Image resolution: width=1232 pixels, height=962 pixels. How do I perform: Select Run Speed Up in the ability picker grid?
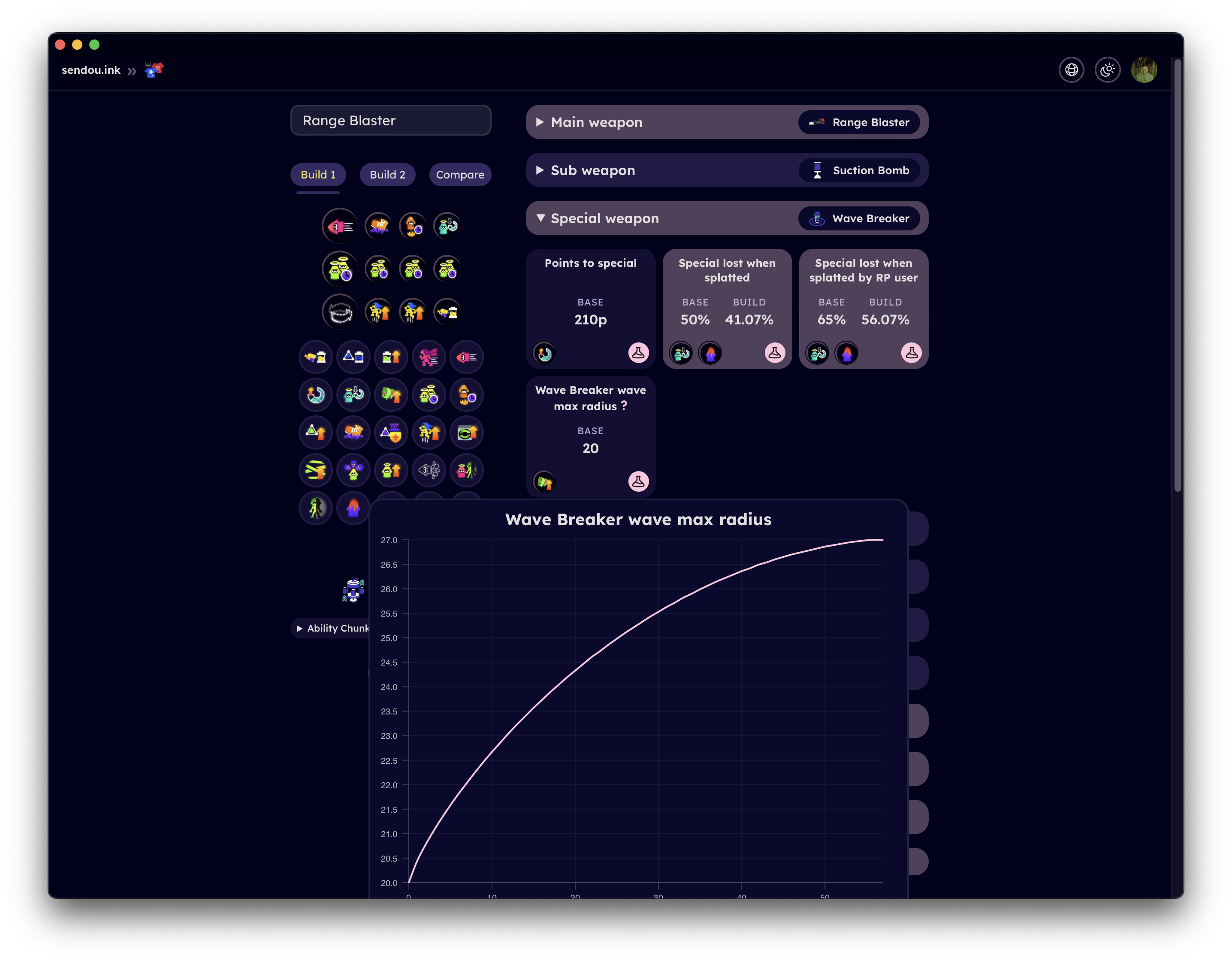(x=429, y=357)
